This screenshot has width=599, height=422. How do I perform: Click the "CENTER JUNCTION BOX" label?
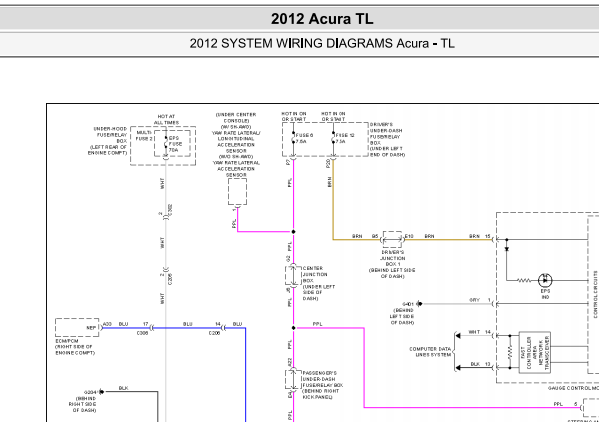point(315,274)
